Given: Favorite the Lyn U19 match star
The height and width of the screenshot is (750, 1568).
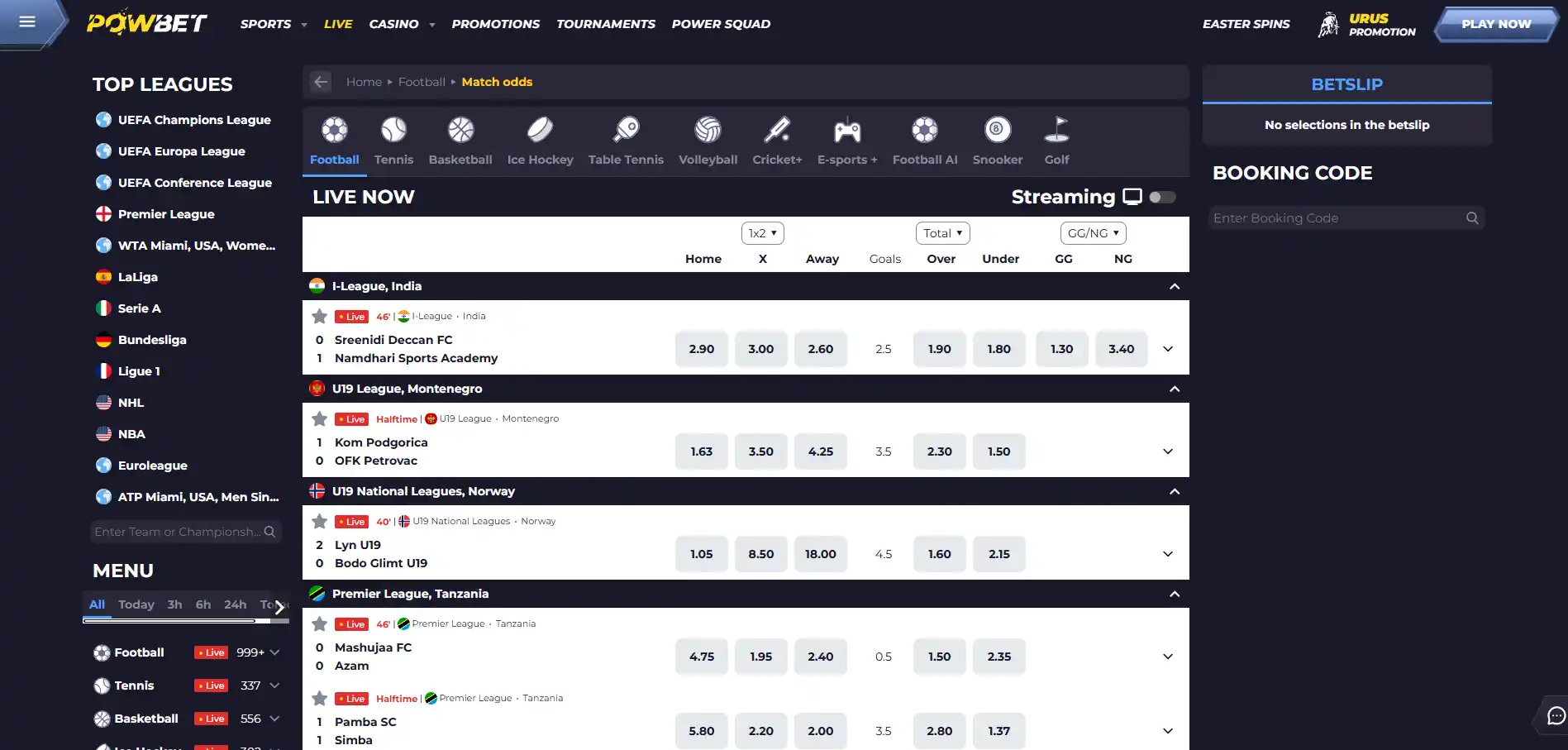Looking at the screenshot, I should [x=320, y=521].
